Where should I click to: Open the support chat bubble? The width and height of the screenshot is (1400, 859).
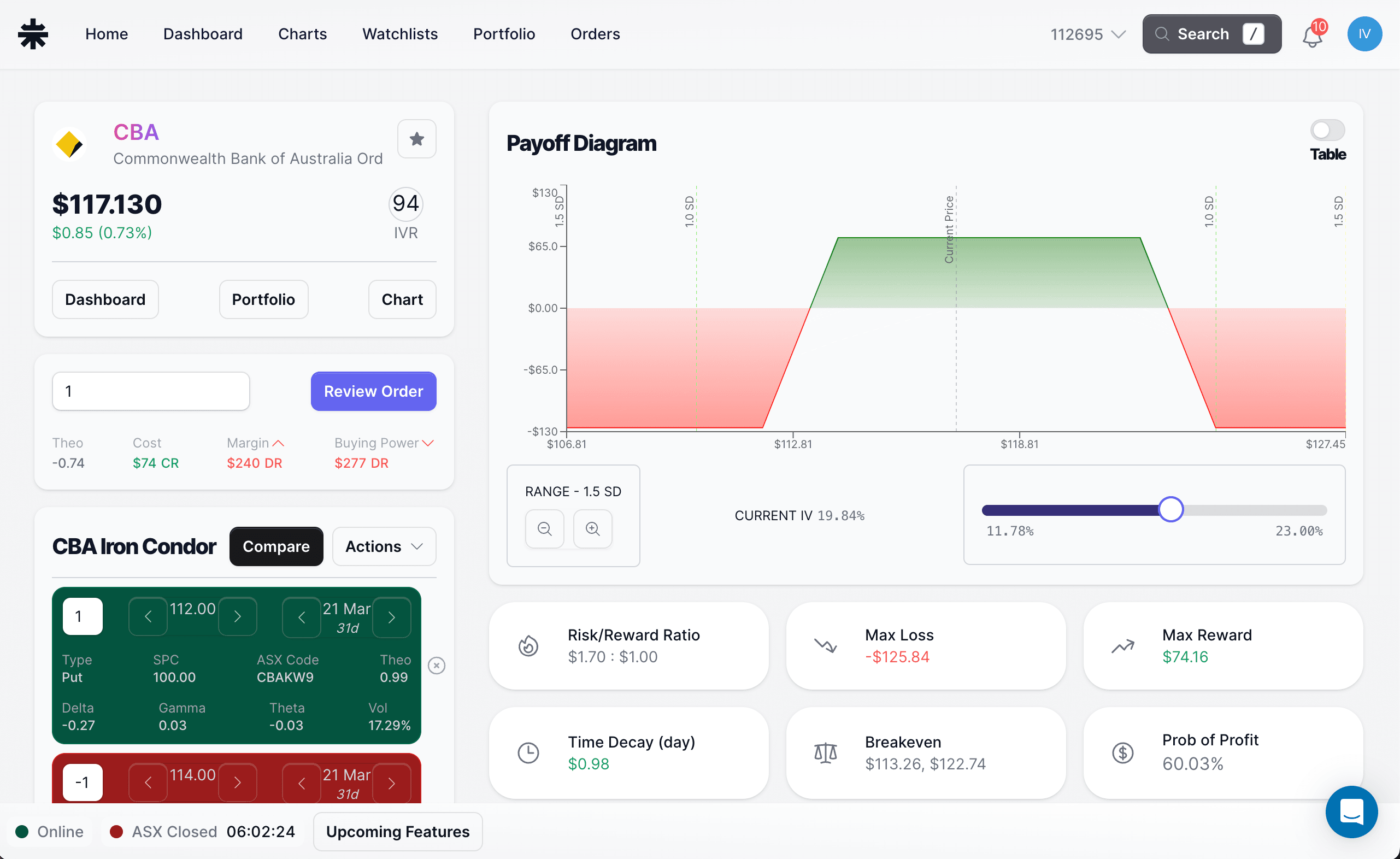click(x=1351, y=812)
